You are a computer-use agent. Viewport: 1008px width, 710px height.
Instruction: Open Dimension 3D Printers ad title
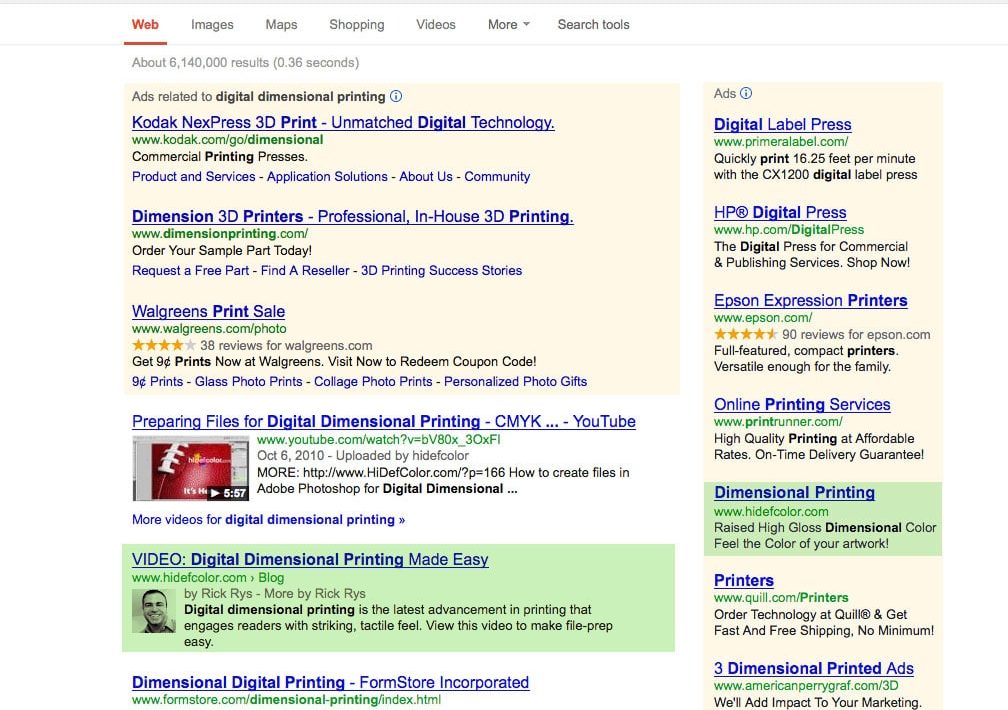point(352,216)
